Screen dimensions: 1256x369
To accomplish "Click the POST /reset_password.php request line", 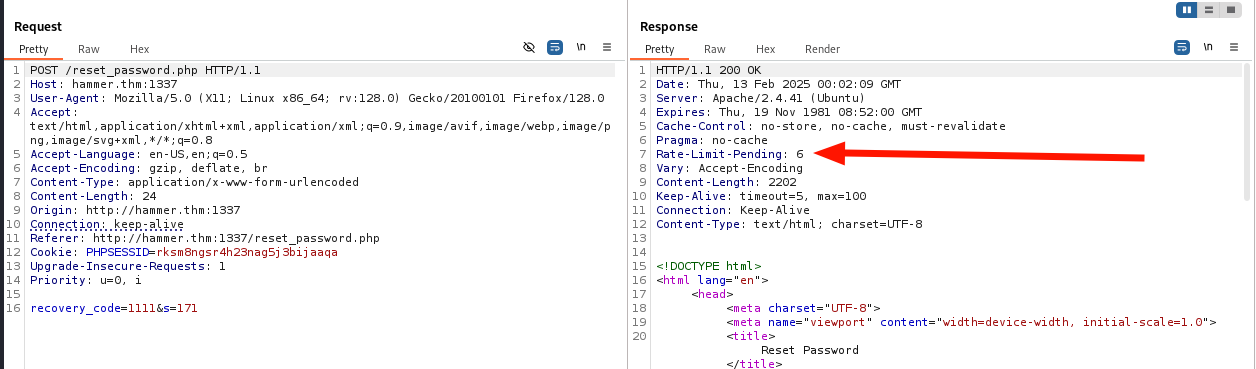I will [x=145, y=70].
